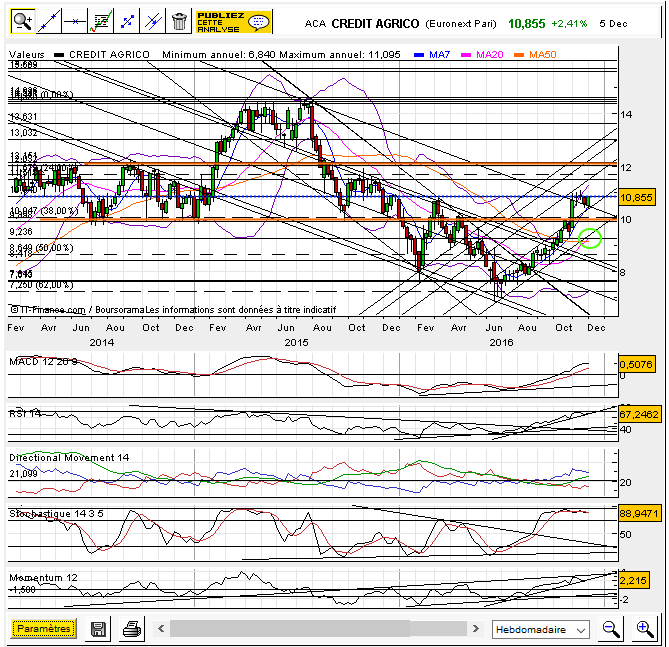
Task: Zoom out with the minus magnifier
Action: tap(611, 629)
